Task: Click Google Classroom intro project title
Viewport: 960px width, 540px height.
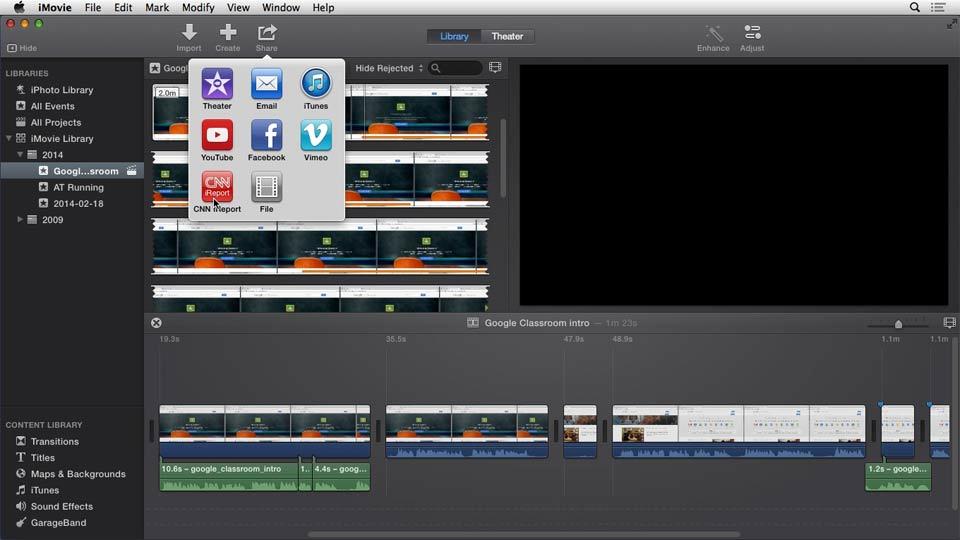Action: pos(537,323)
